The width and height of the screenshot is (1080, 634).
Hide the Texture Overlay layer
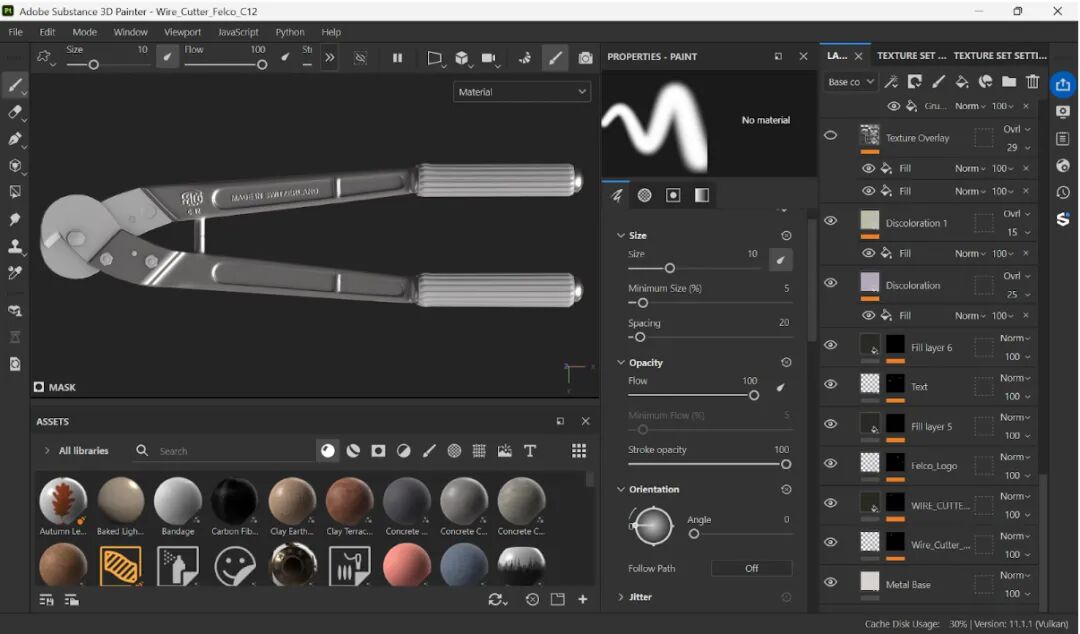click(x=831, y=135)
